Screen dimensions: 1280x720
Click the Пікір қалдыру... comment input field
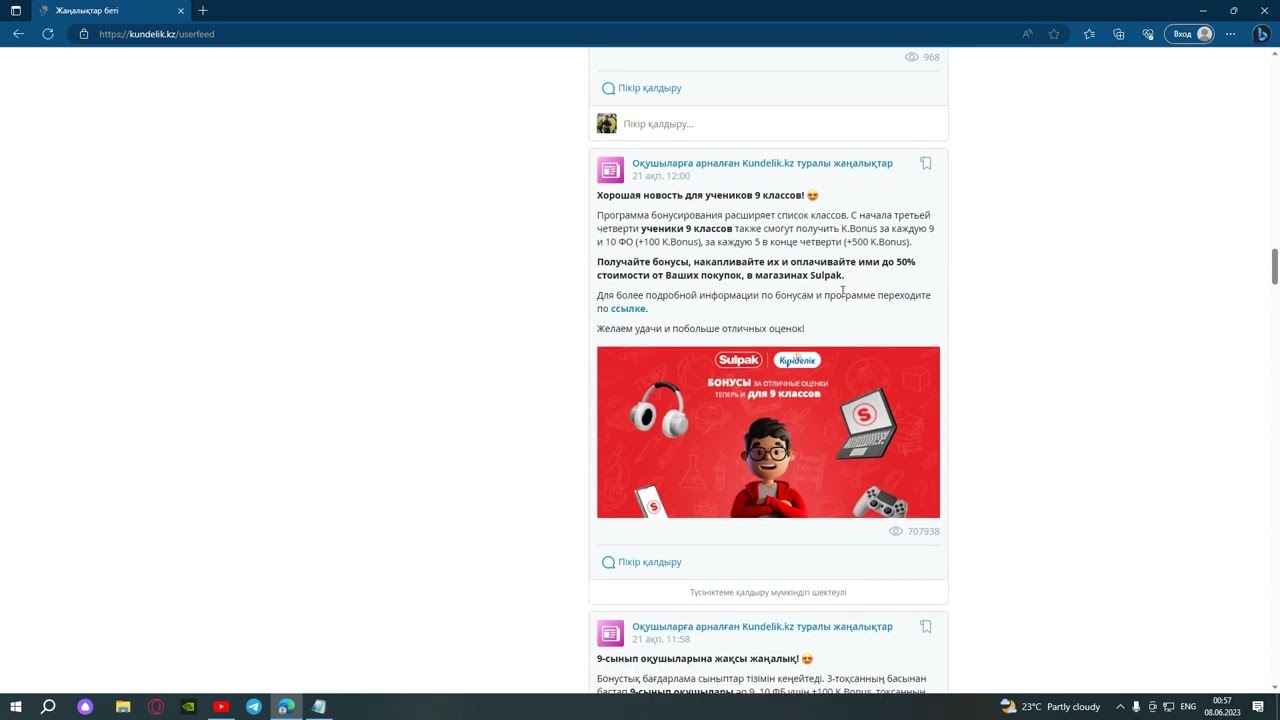(781, 124)
